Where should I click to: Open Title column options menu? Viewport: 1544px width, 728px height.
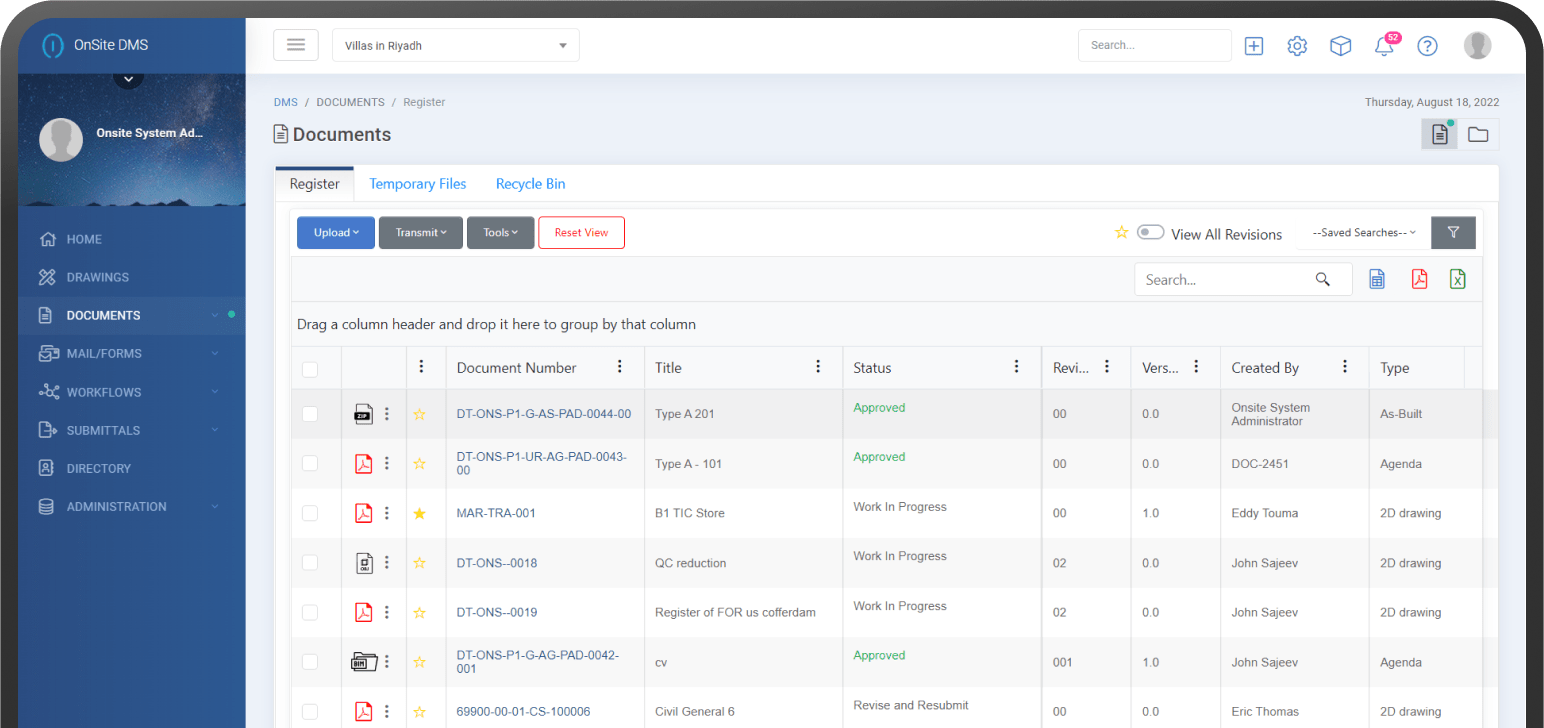[x=818, y=367]
